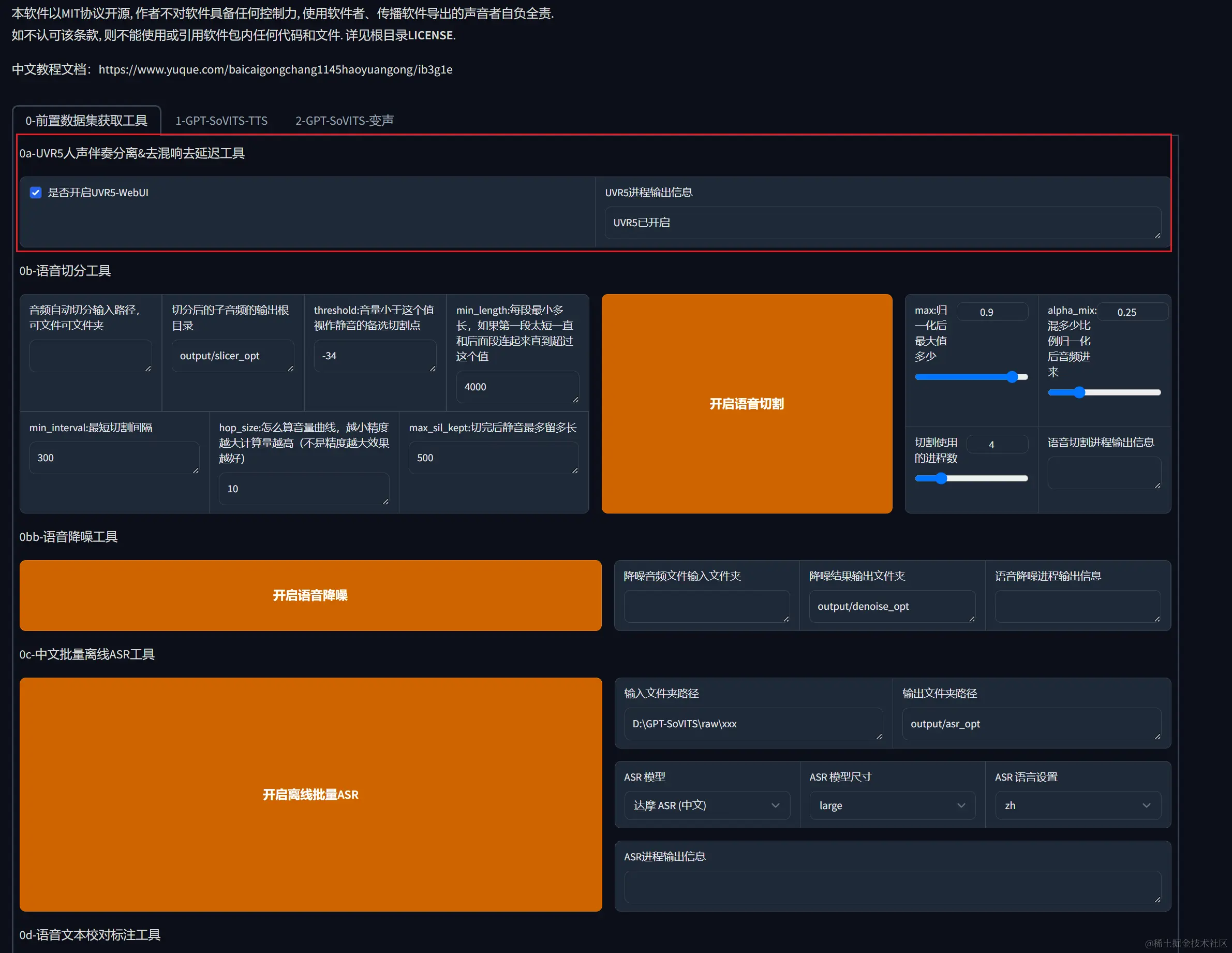The height and width of the screenshot is (953, 1232).
Task: Click the threshold field showing -34
Action: tap(375, 356)
